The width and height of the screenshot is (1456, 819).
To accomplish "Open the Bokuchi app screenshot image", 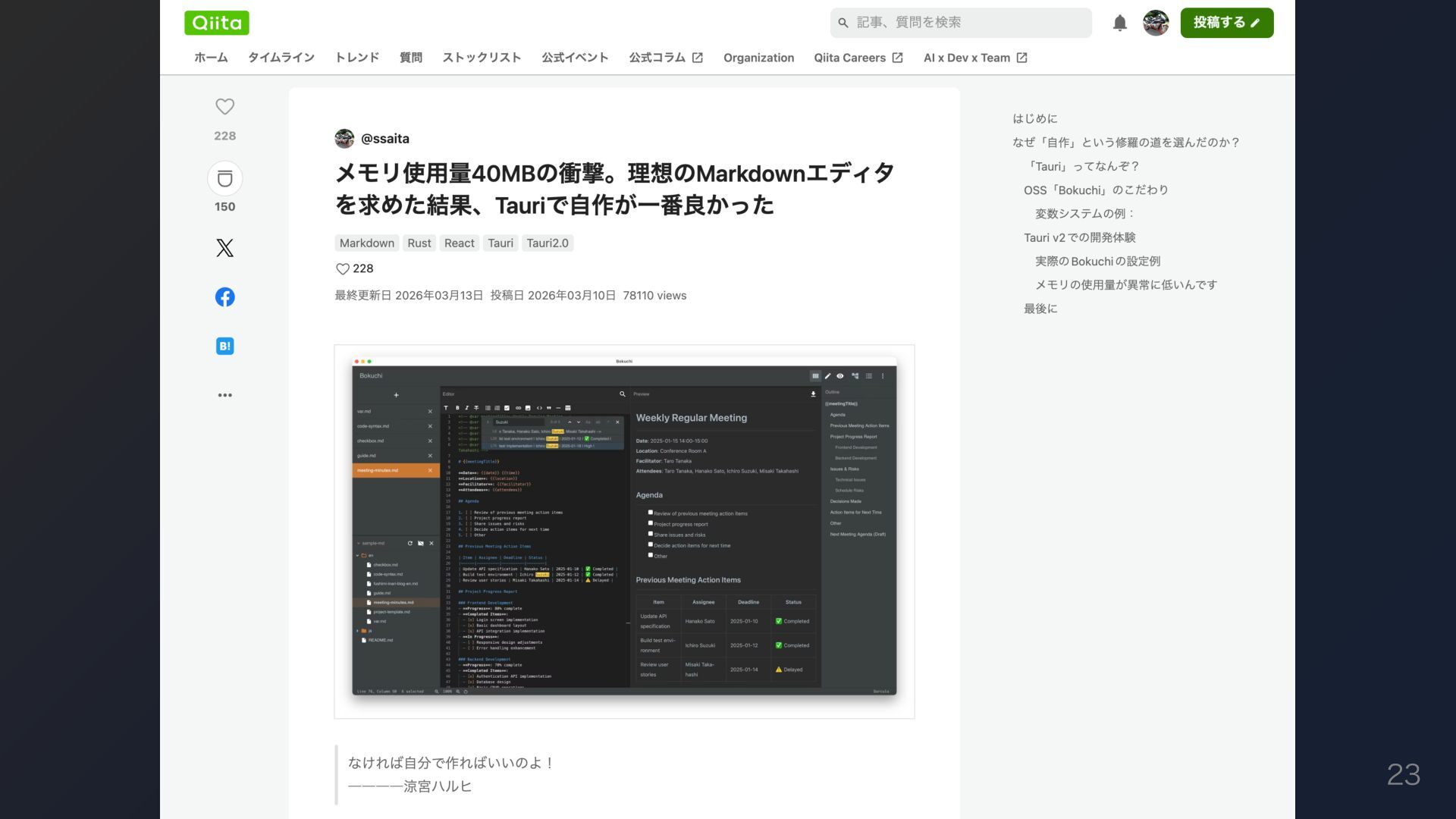I will point(624,532).
